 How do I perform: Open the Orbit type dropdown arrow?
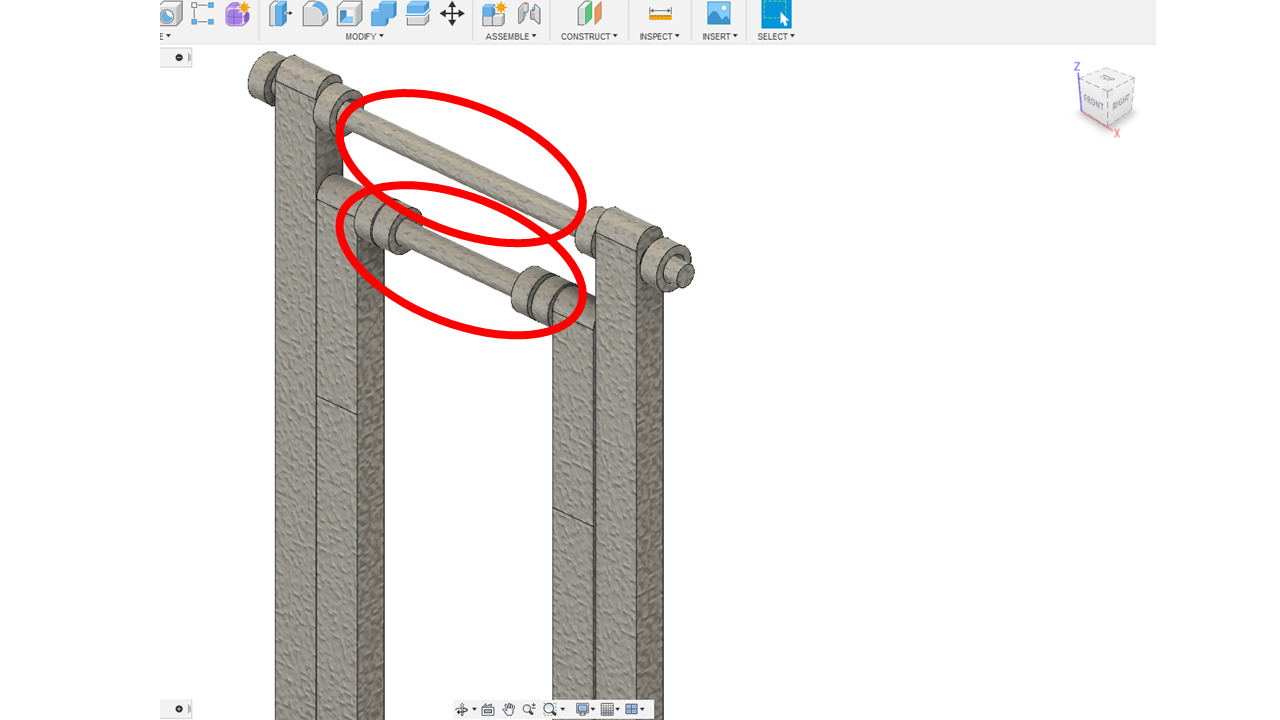474,710
